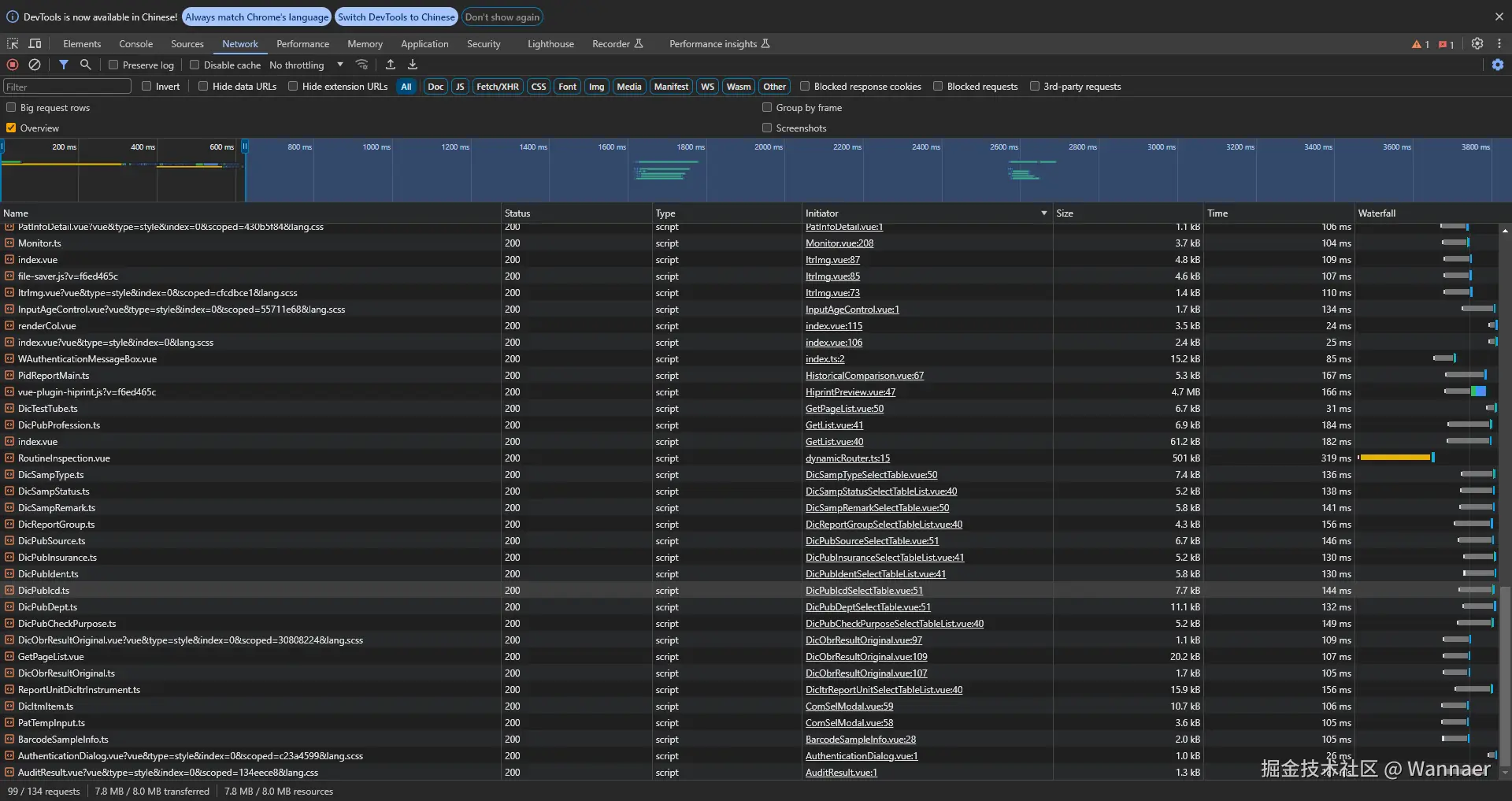The image size is (1512, 801).
Task: Filter by Fetch/XHR type
Action: point(498,87)
